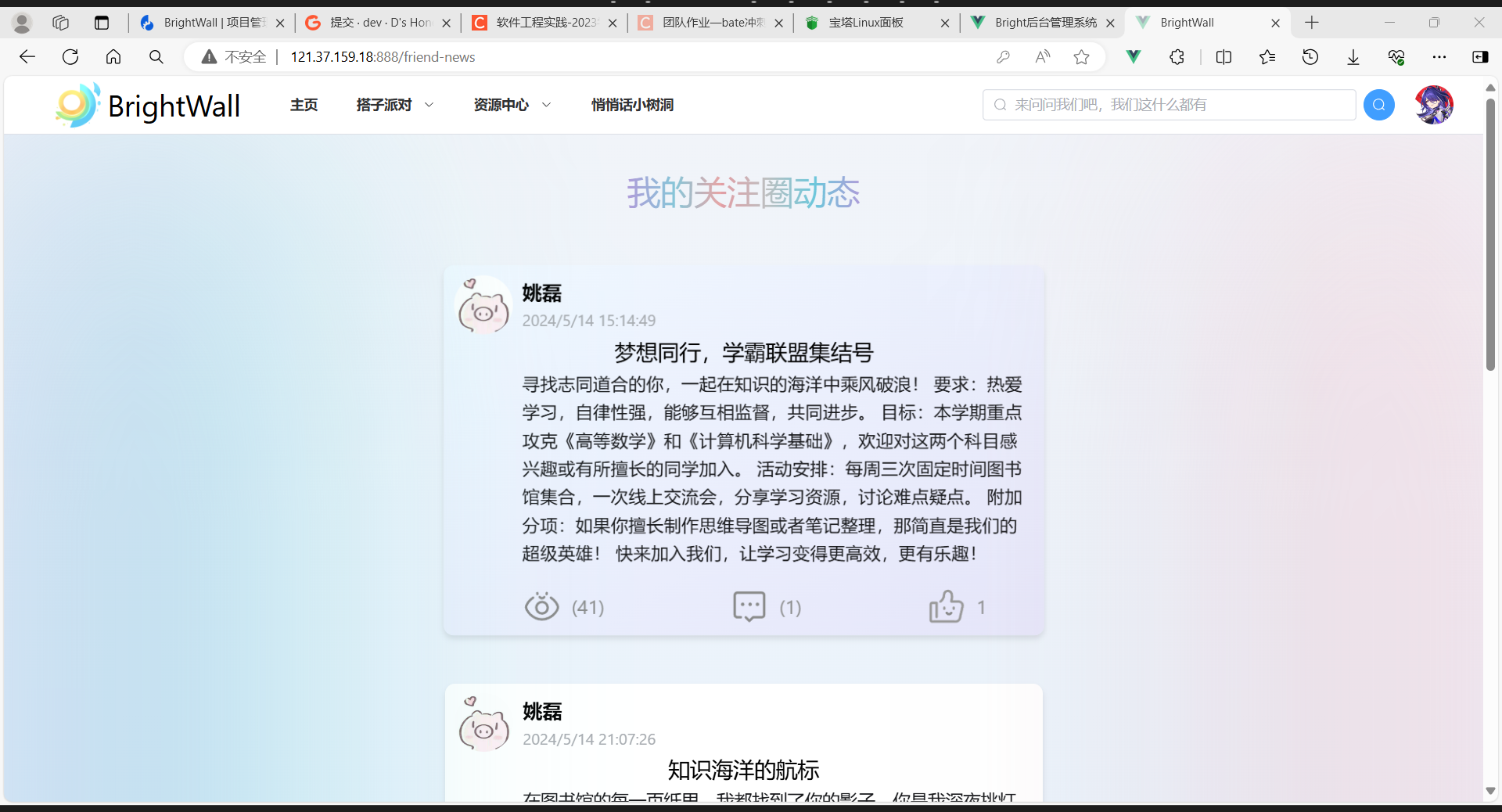Open the workspaces icon
This screenshot has width=1502, height=812.
click(x=61, y=23)
